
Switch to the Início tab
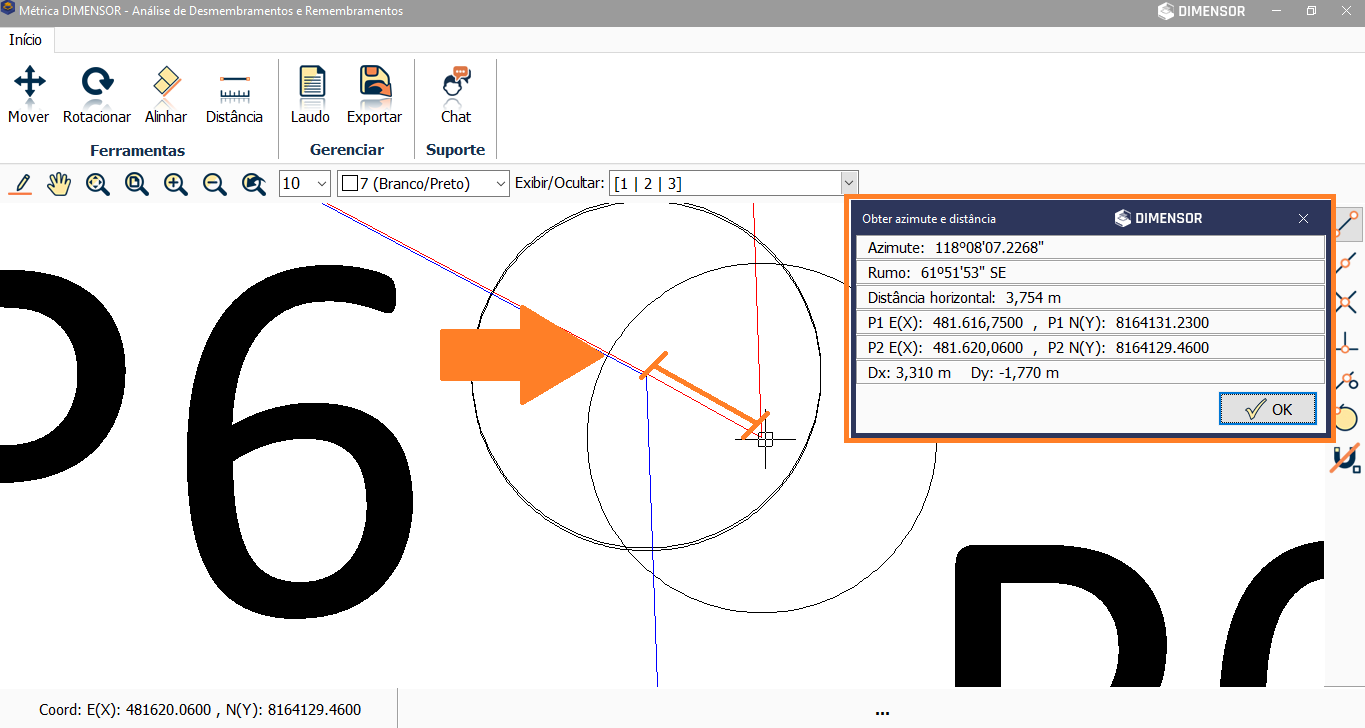tap(26, 40)
